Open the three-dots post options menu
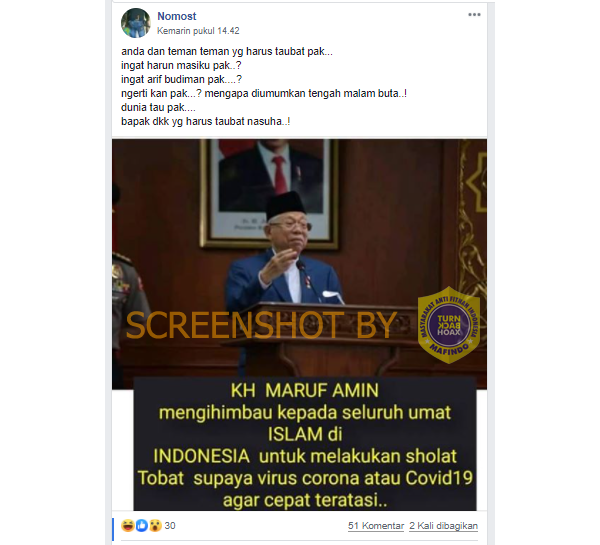Viewport: 600px width, 545px height. [x=474, y=15]
